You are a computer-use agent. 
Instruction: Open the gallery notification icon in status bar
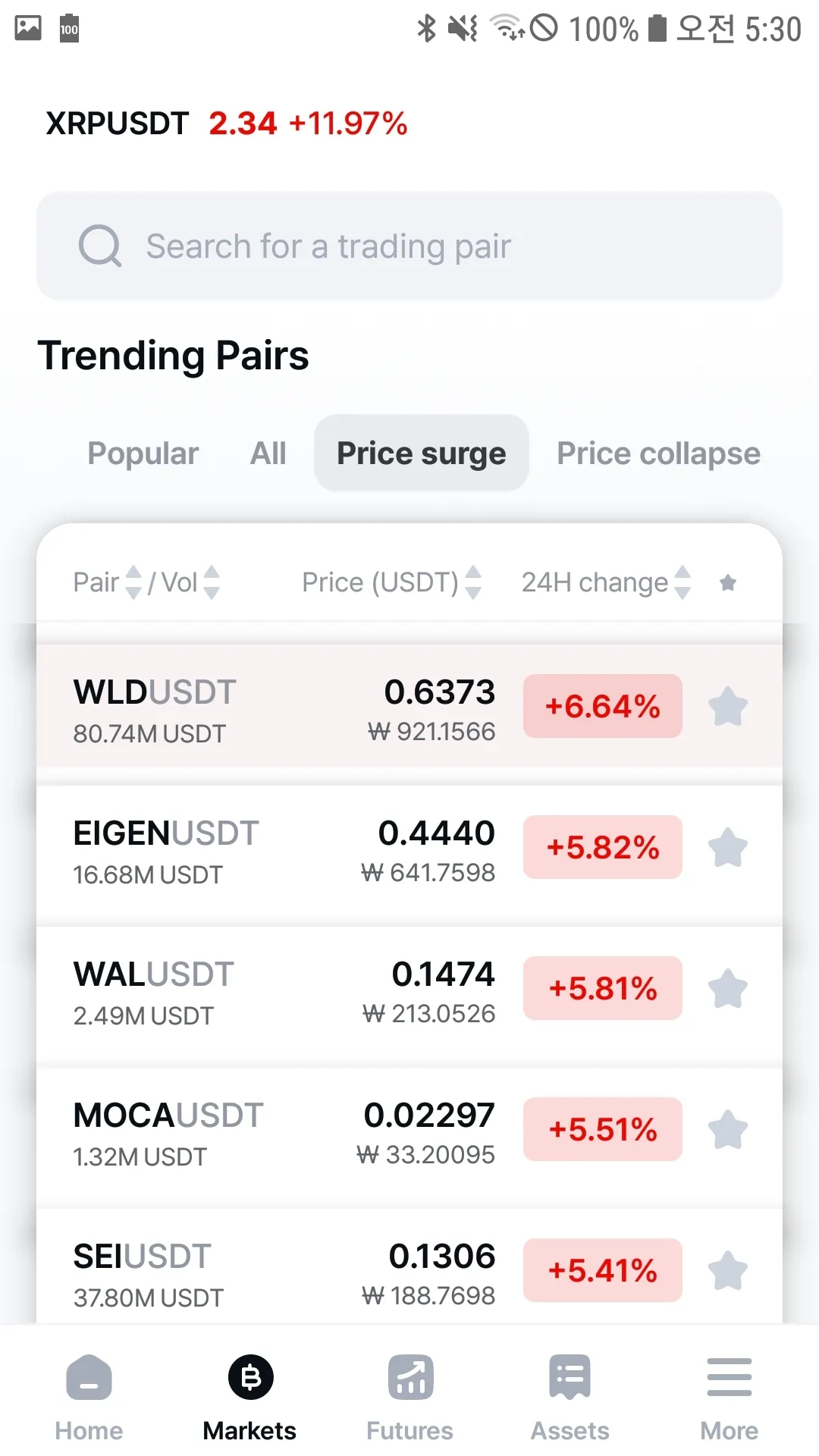tap(28, 28)
